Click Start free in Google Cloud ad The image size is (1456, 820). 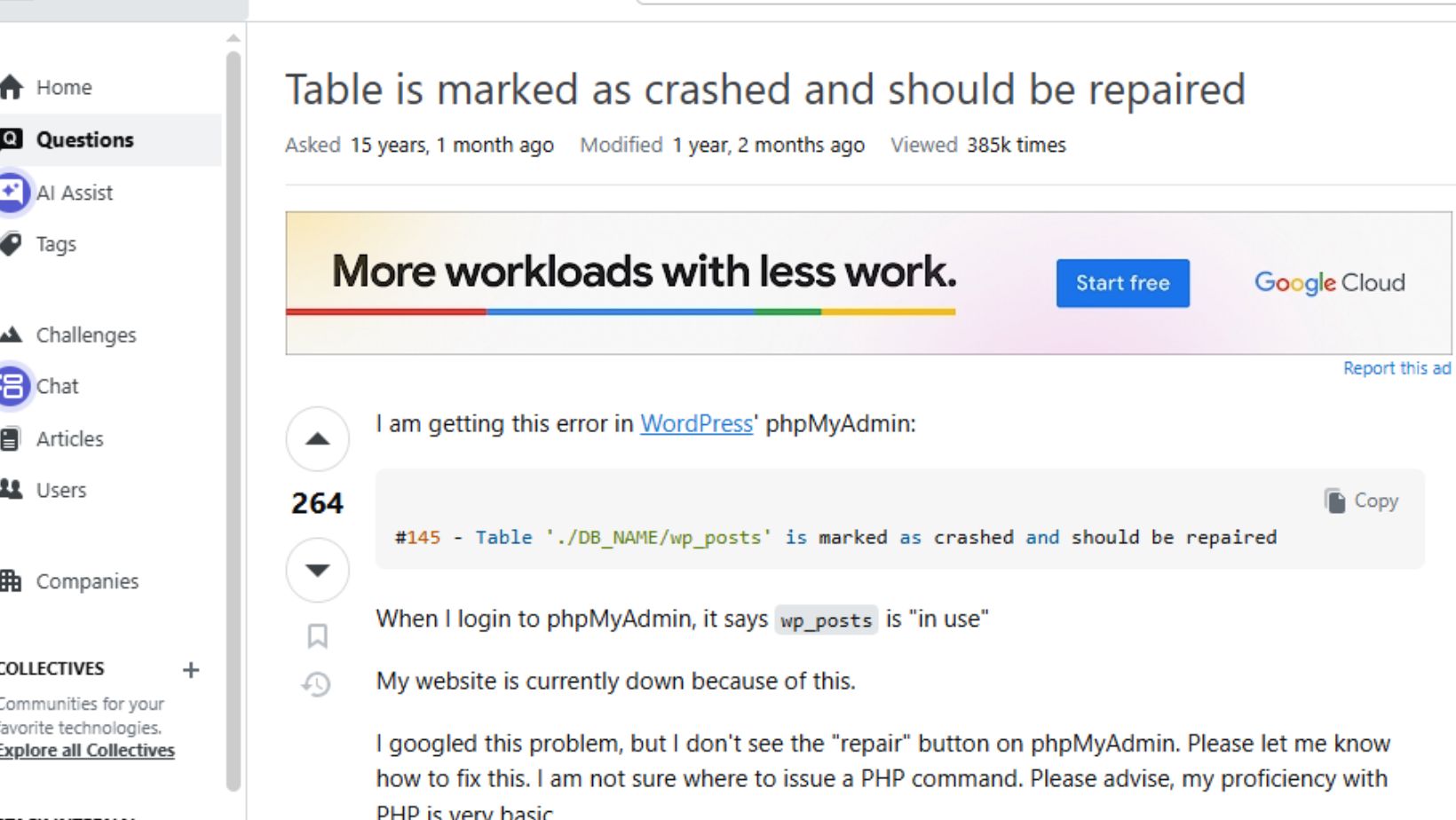tap(1122, 283)
